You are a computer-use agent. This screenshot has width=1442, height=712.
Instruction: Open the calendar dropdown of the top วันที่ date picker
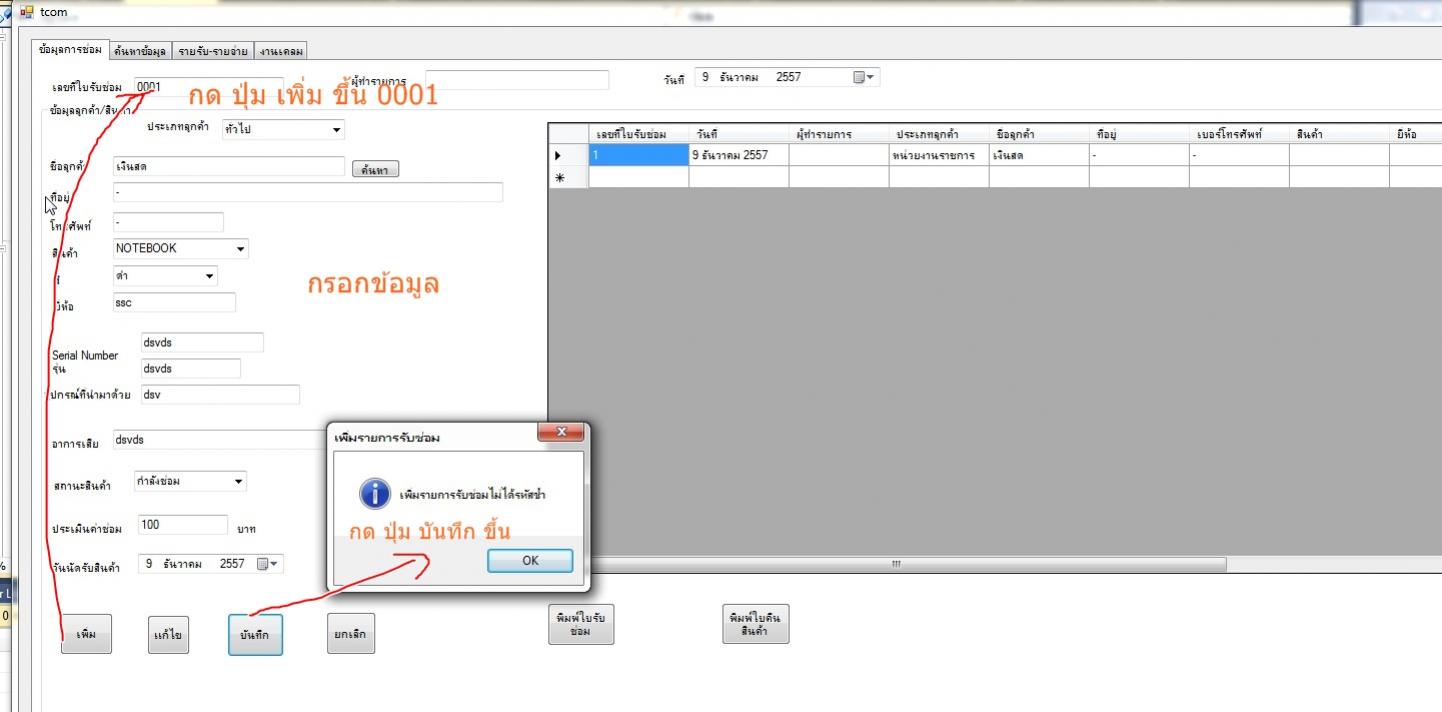[865, 77]
